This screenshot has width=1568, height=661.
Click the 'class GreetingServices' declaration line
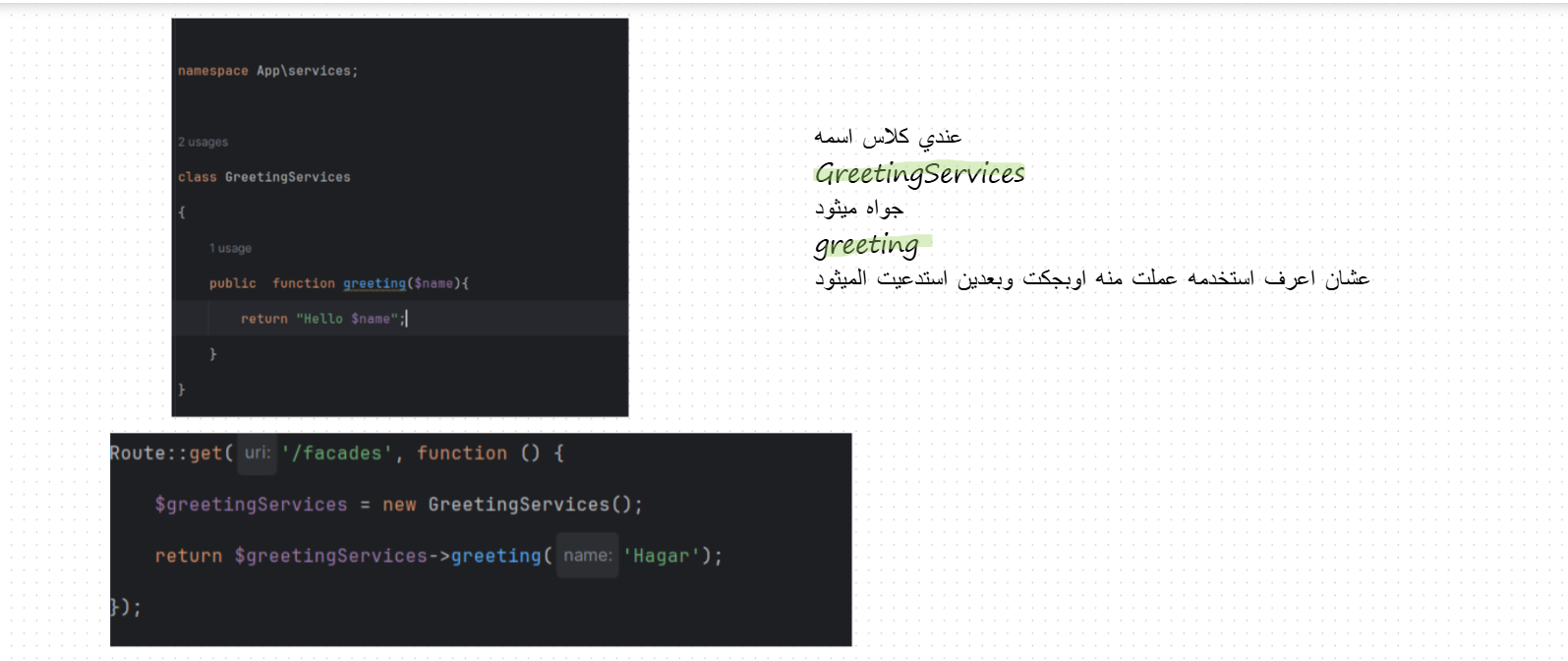point(263,177)
